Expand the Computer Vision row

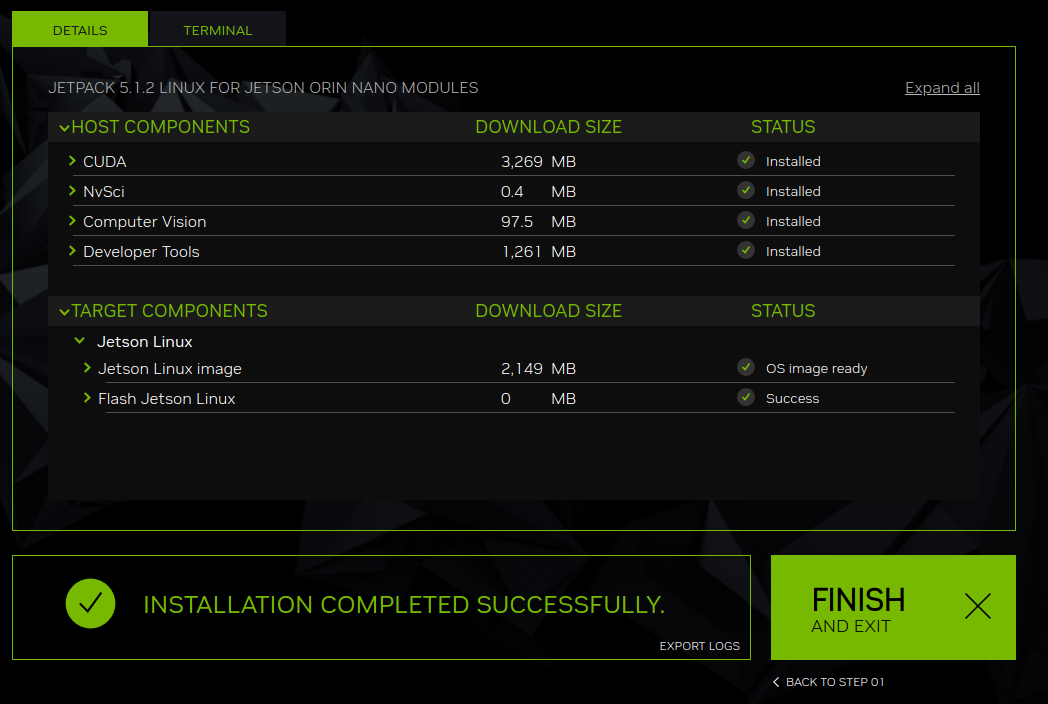coord(72,221)
